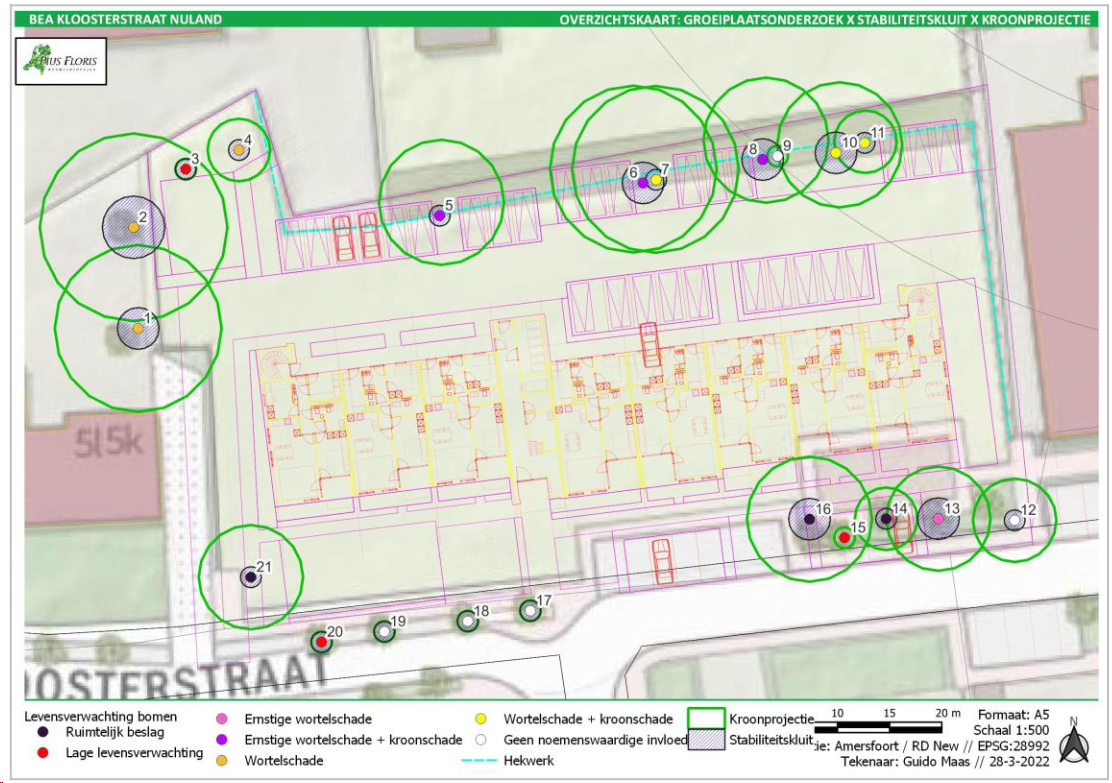Click the Lage levensverwachting red legend dot
The width and height of the screenshot is (1112, 783).
point(43,753)
